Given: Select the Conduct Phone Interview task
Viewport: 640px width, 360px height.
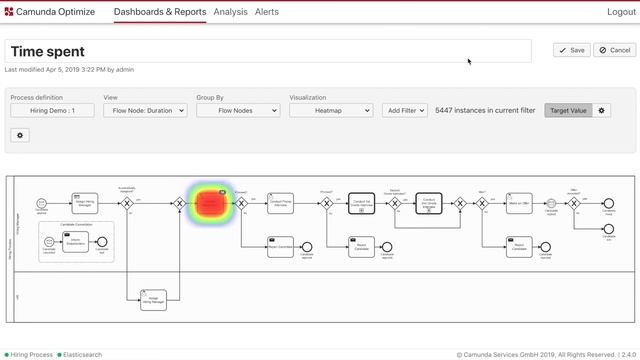Looking at the screenshot, I should (280, 203).
